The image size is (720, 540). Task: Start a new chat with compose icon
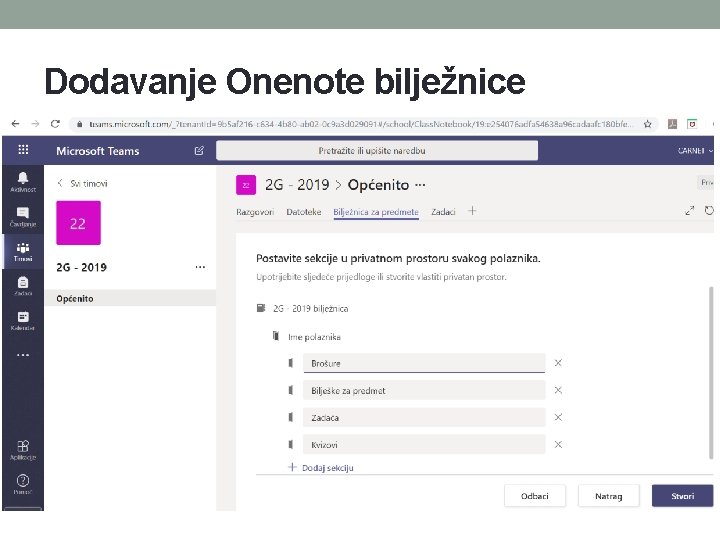coord(199,151)
